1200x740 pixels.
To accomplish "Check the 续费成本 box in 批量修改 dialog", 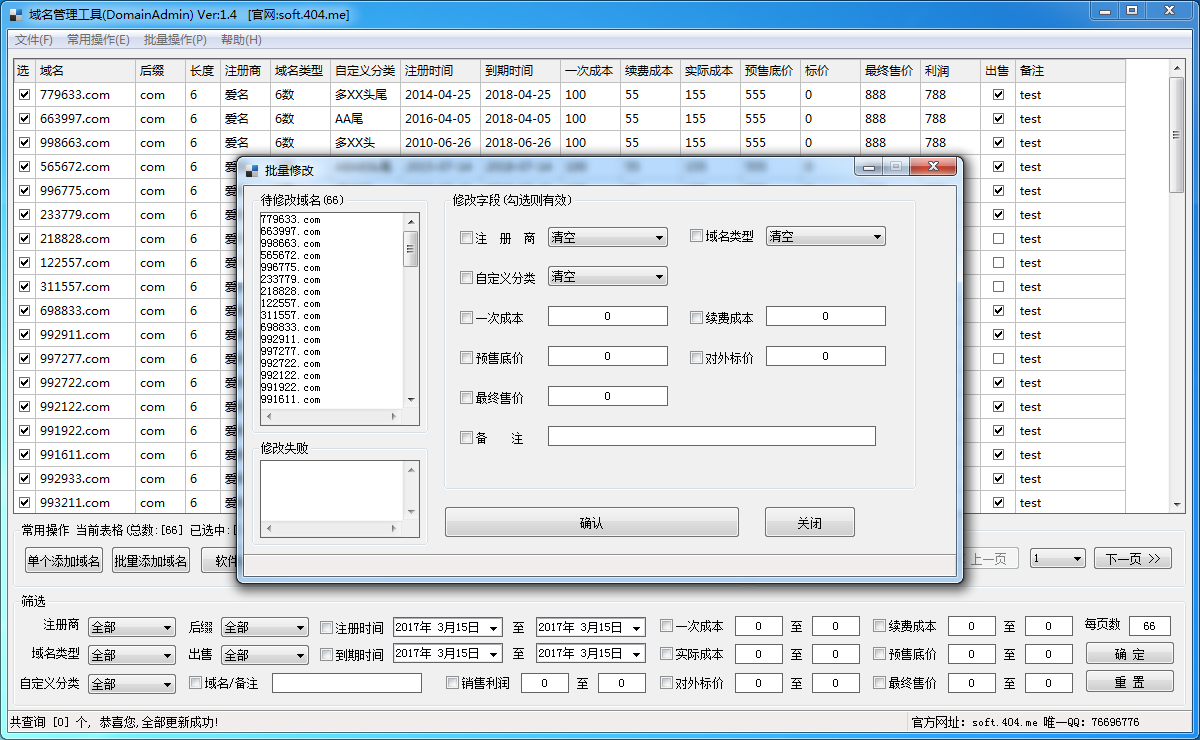I will (697, 318).
